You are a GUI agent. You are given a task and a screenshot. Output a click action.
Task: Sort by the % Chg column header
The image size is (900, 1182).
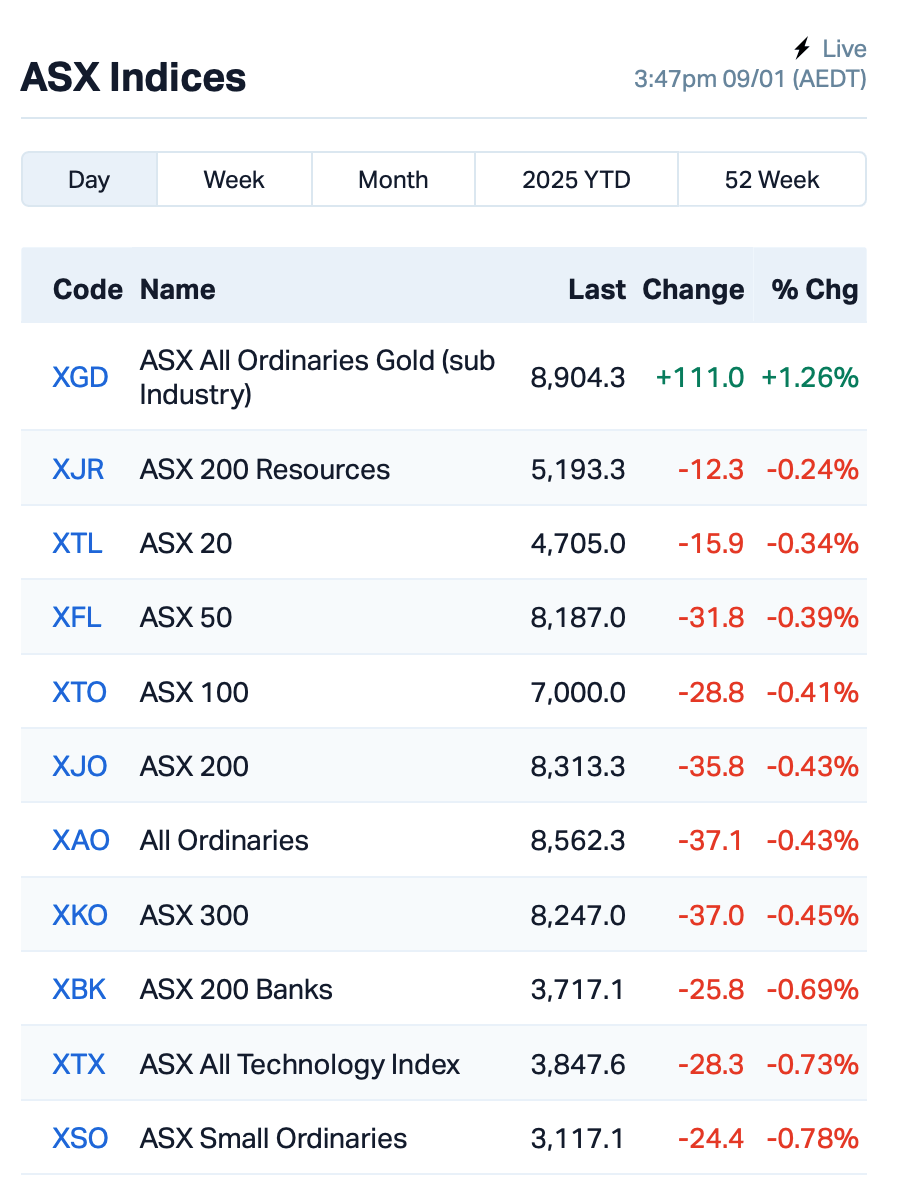click(815, 289)
